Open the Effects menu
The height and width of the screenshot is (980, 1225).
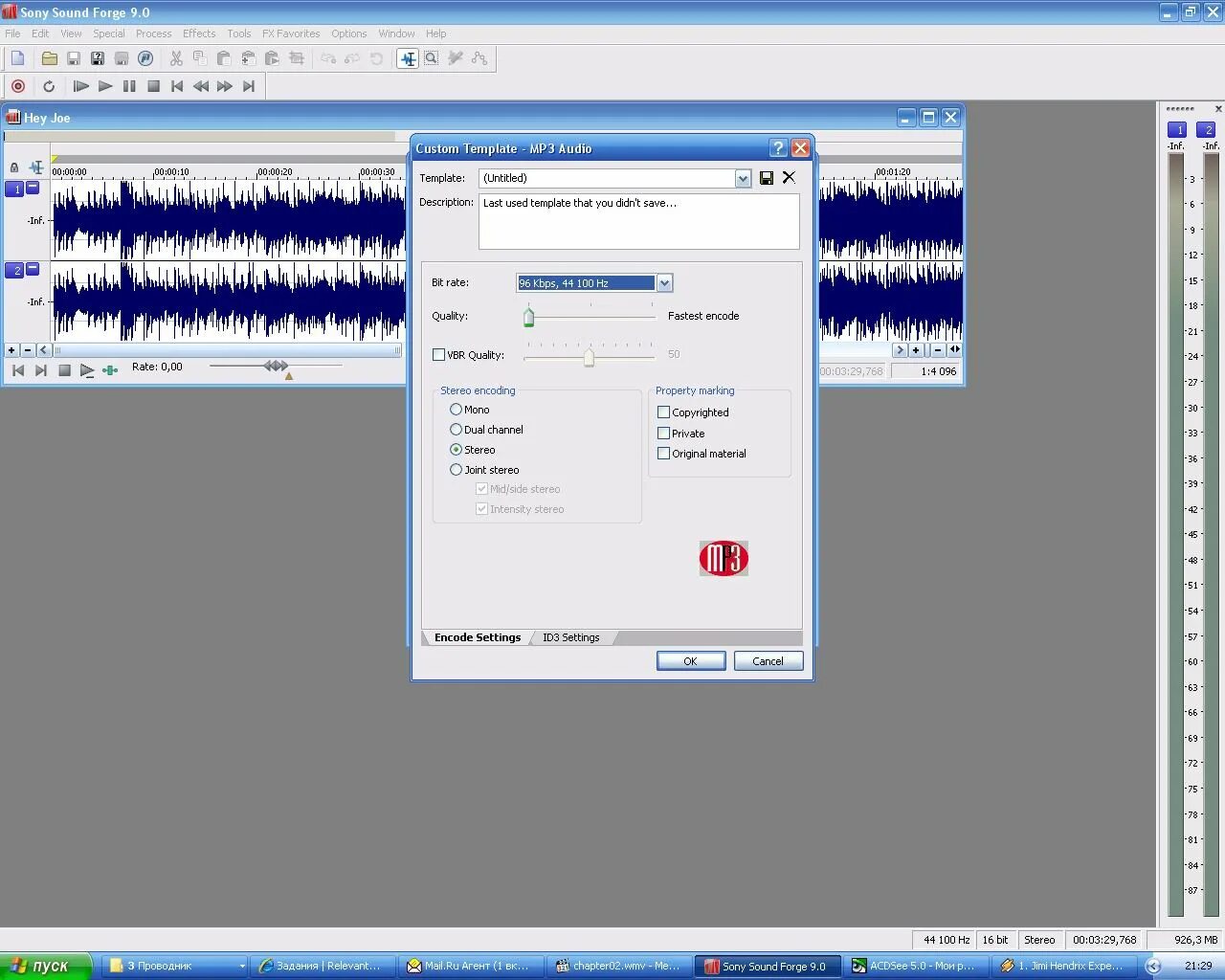pyautogui.click(x=199, y=33)
